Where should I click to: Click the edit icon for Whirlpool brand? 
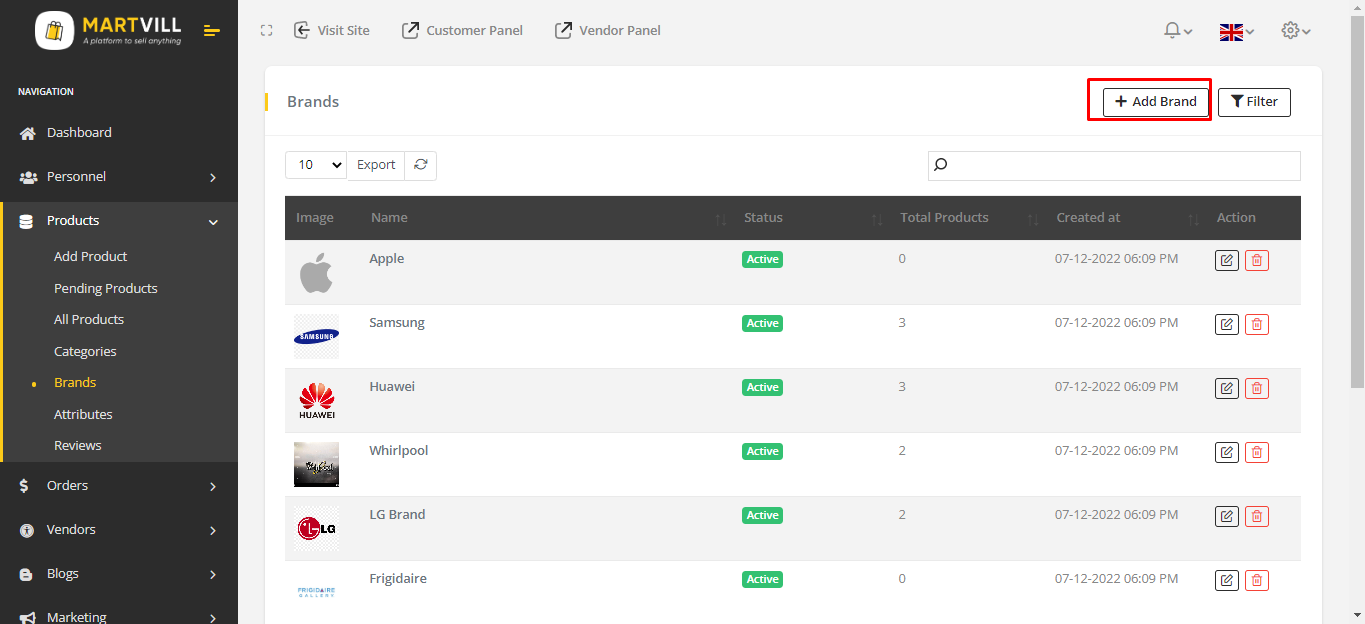pos(1226,453)
